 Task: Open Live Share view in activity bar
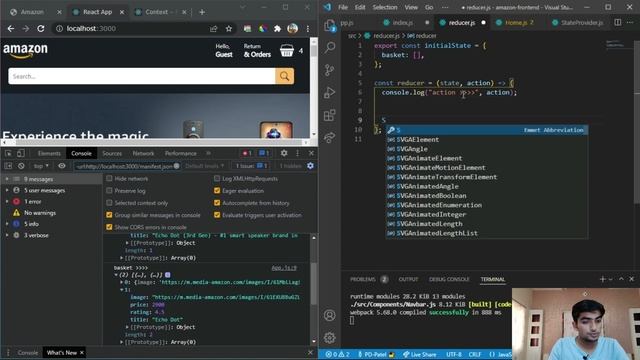click(x=330, y=137)
